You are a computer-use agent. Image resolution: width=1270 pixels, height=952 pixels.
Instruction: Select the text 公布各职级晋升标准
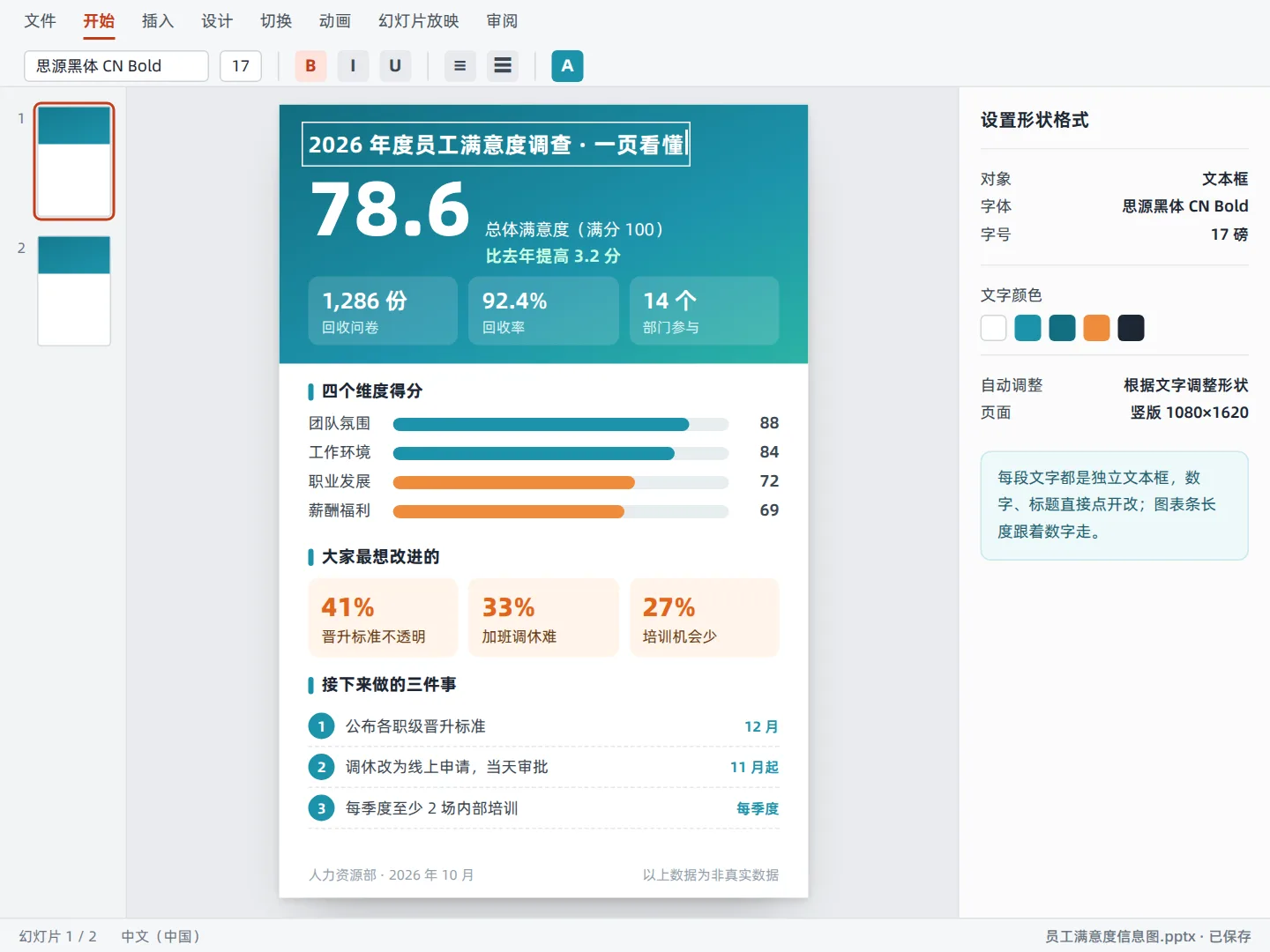(x=415, y=726)
